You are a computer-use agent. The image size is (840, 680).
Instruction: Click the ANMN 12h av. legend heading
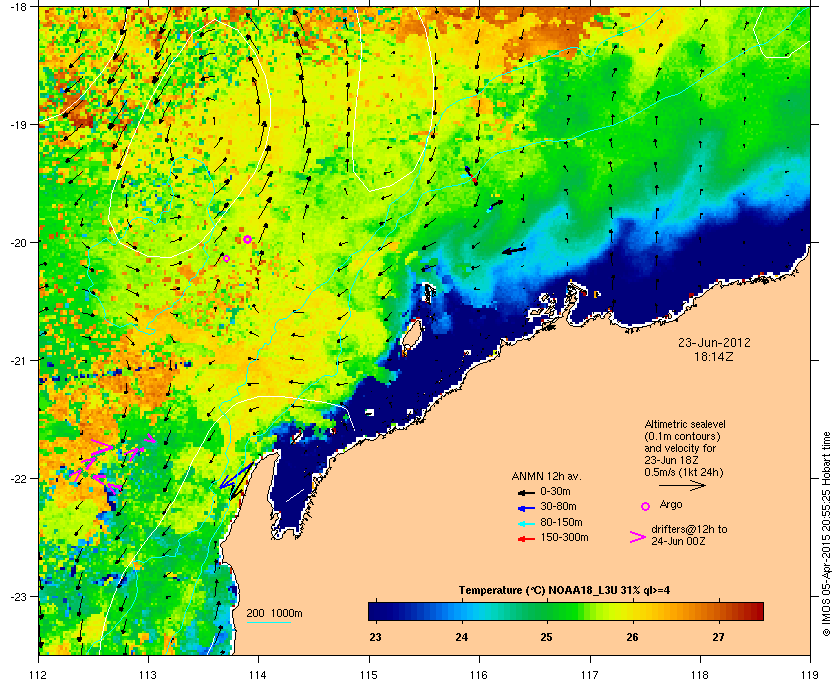546,476
